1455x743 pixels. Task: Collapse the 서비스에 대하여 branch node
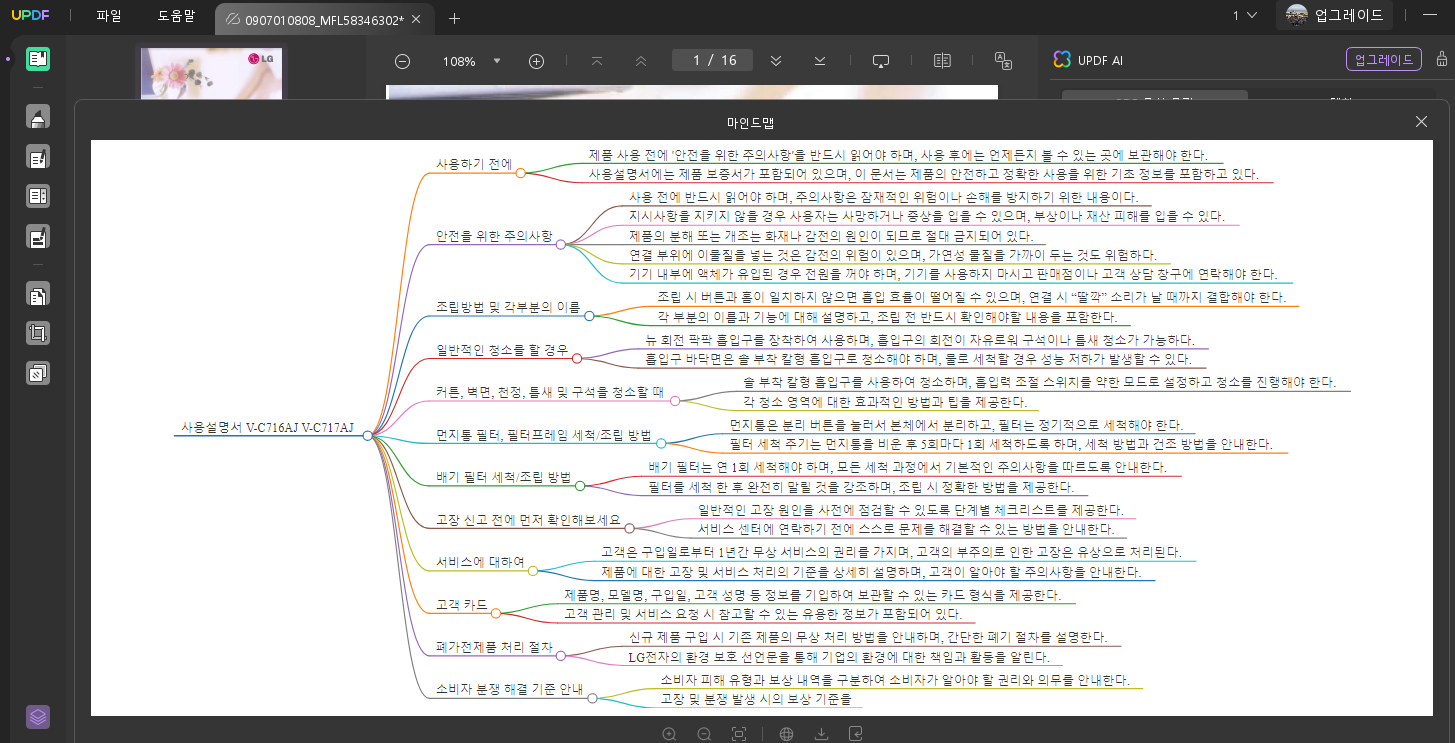[533, 571]
